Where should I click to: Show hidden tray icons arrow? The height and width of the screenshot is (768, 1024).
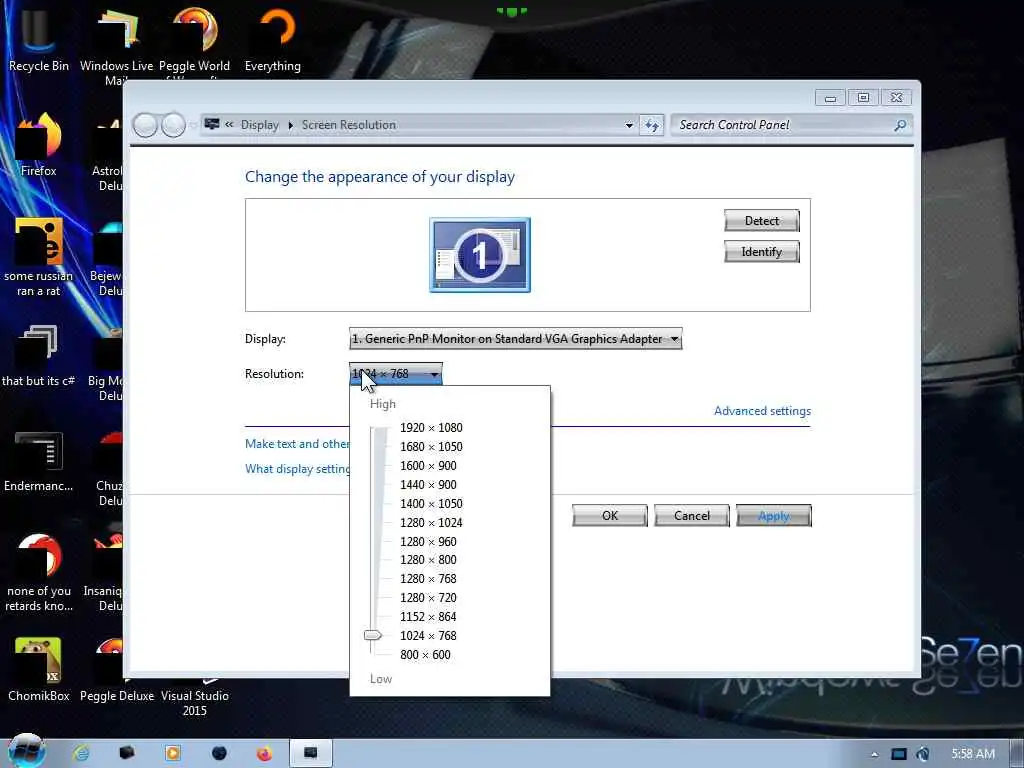[x=874, y=755]
